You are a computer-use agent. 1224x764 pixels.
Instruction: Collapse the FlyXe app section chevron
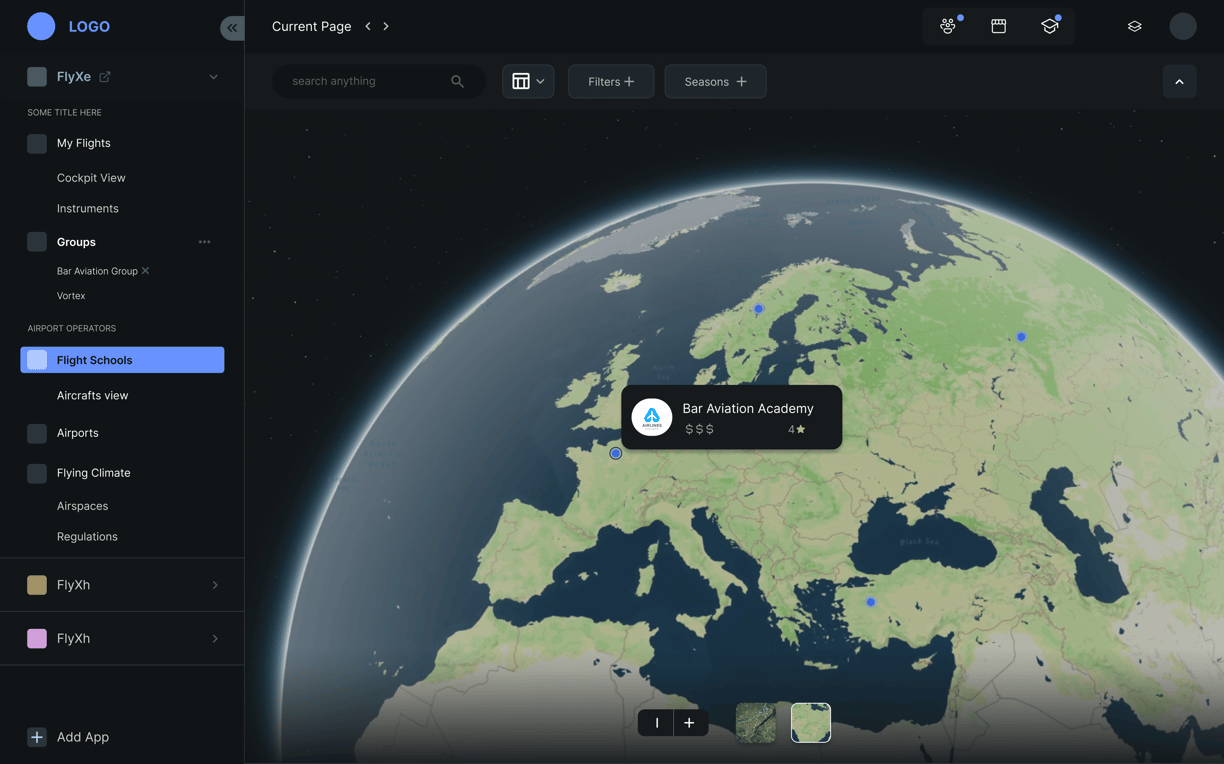click(x=213, y=77)
